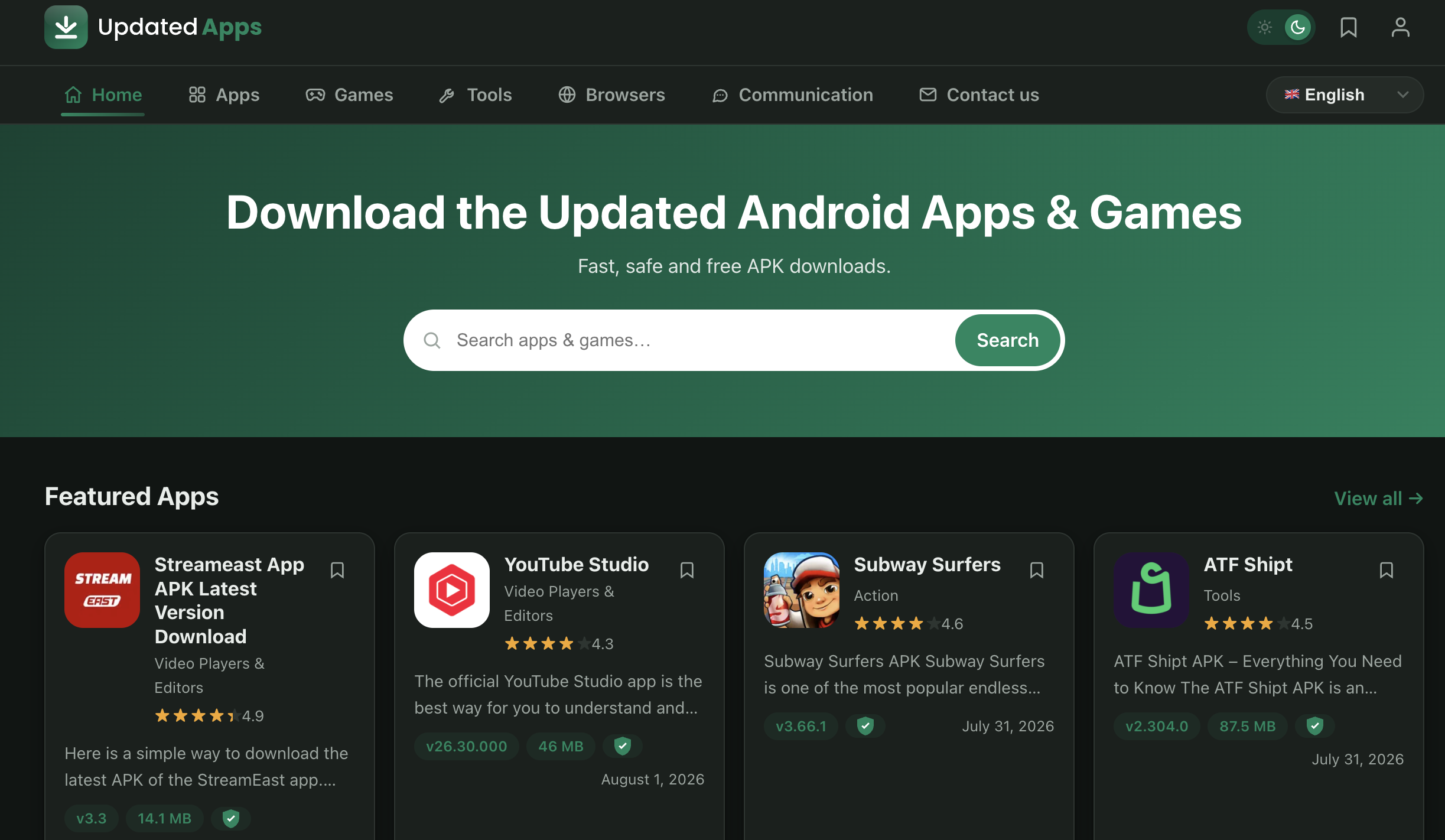This screenshot has width=1445, height=840.
Task: Click the v2.304.0 version tag
Action: point(1157,726)
